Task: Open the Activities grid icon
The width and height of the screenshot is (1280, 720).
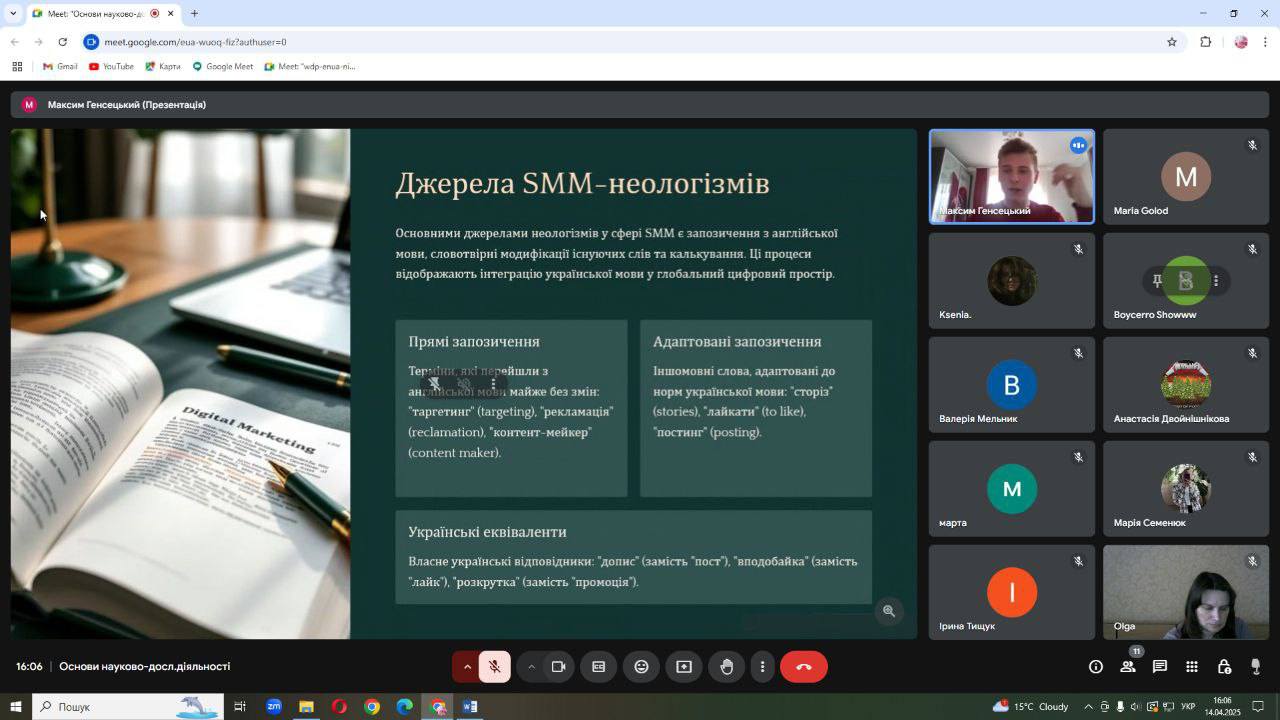Action: tap(1192, 667)
